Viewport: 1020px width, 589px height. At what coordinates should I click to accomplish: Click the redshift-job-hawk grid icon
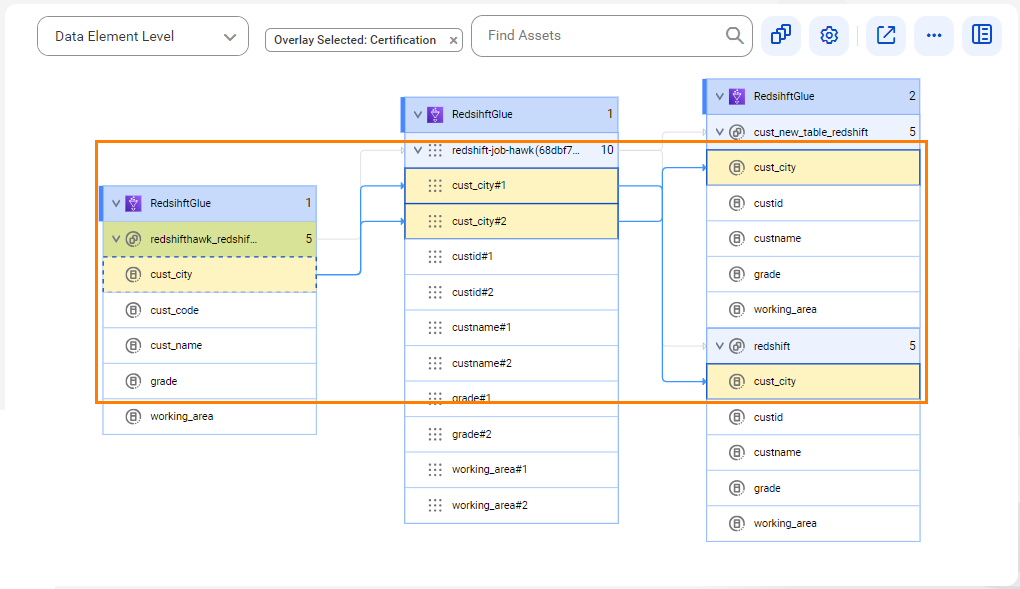click(x=435, y=150)
